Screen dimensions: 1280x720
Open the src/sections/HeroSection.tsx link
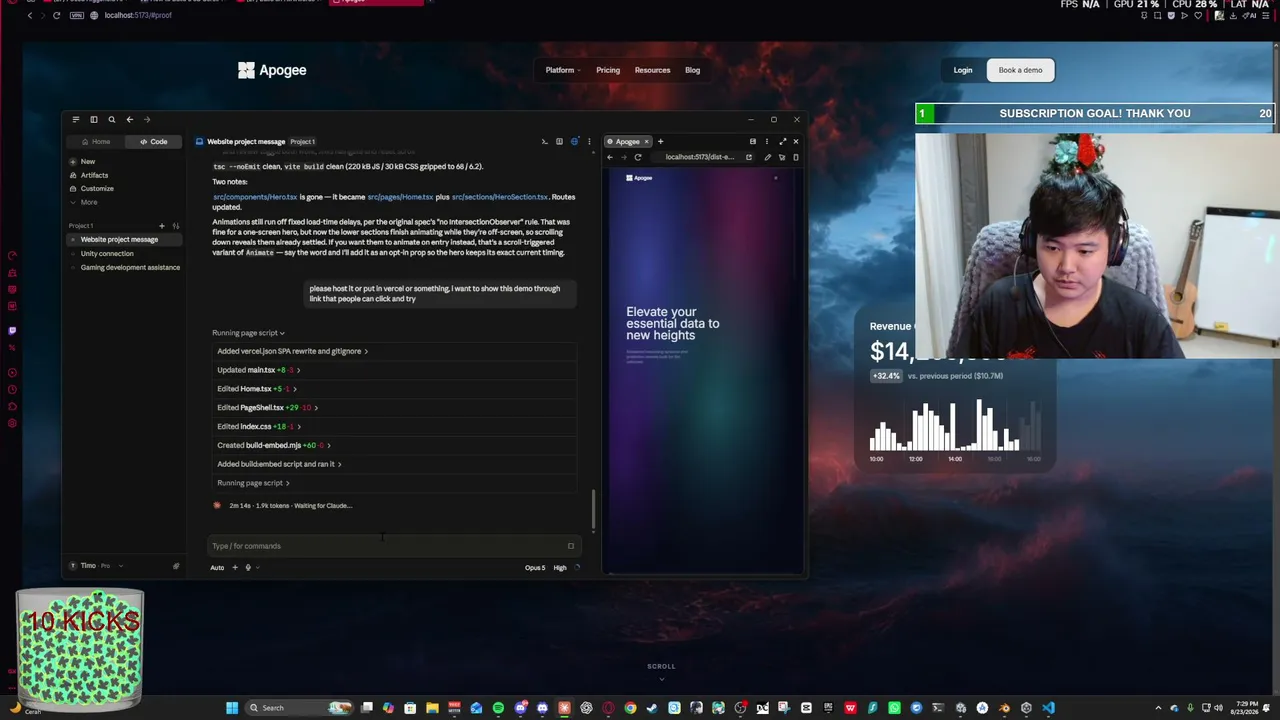[x=500, y=197]
